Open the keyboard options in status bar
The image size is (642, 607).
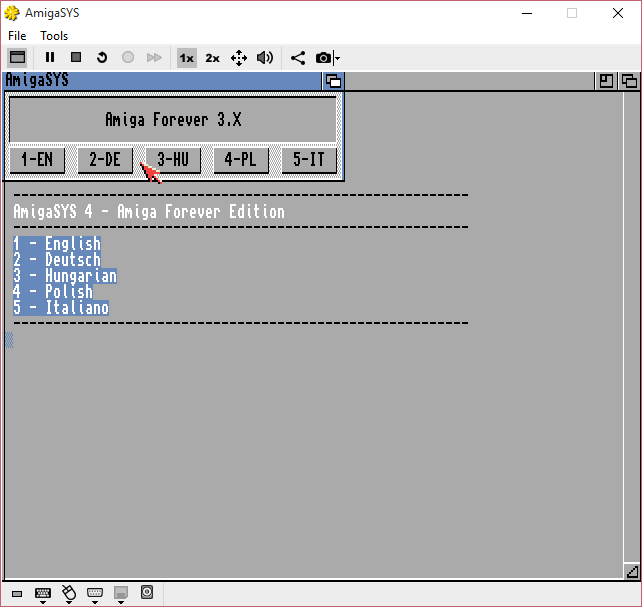pyautogui.click(x=43, y=595)
